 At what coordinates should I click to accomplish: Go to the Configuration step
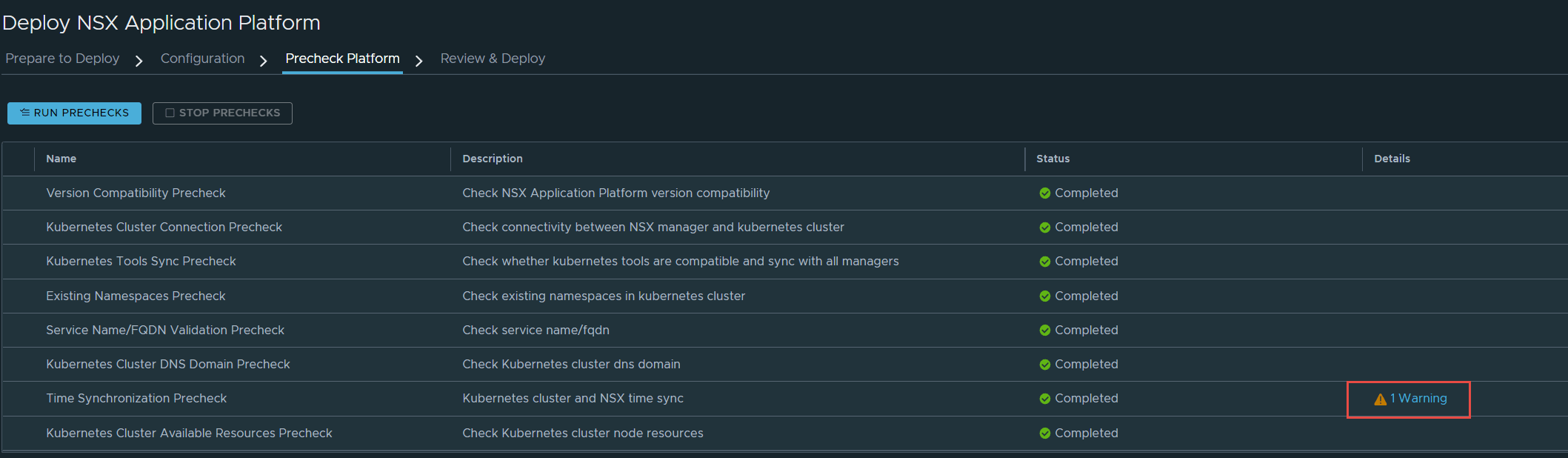tap(202, 59)
